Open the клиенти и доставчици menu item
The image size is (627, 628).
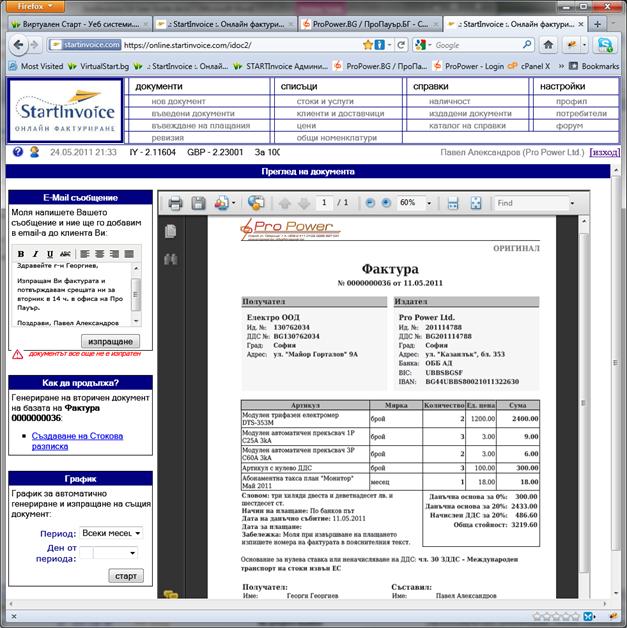[340, 114]
